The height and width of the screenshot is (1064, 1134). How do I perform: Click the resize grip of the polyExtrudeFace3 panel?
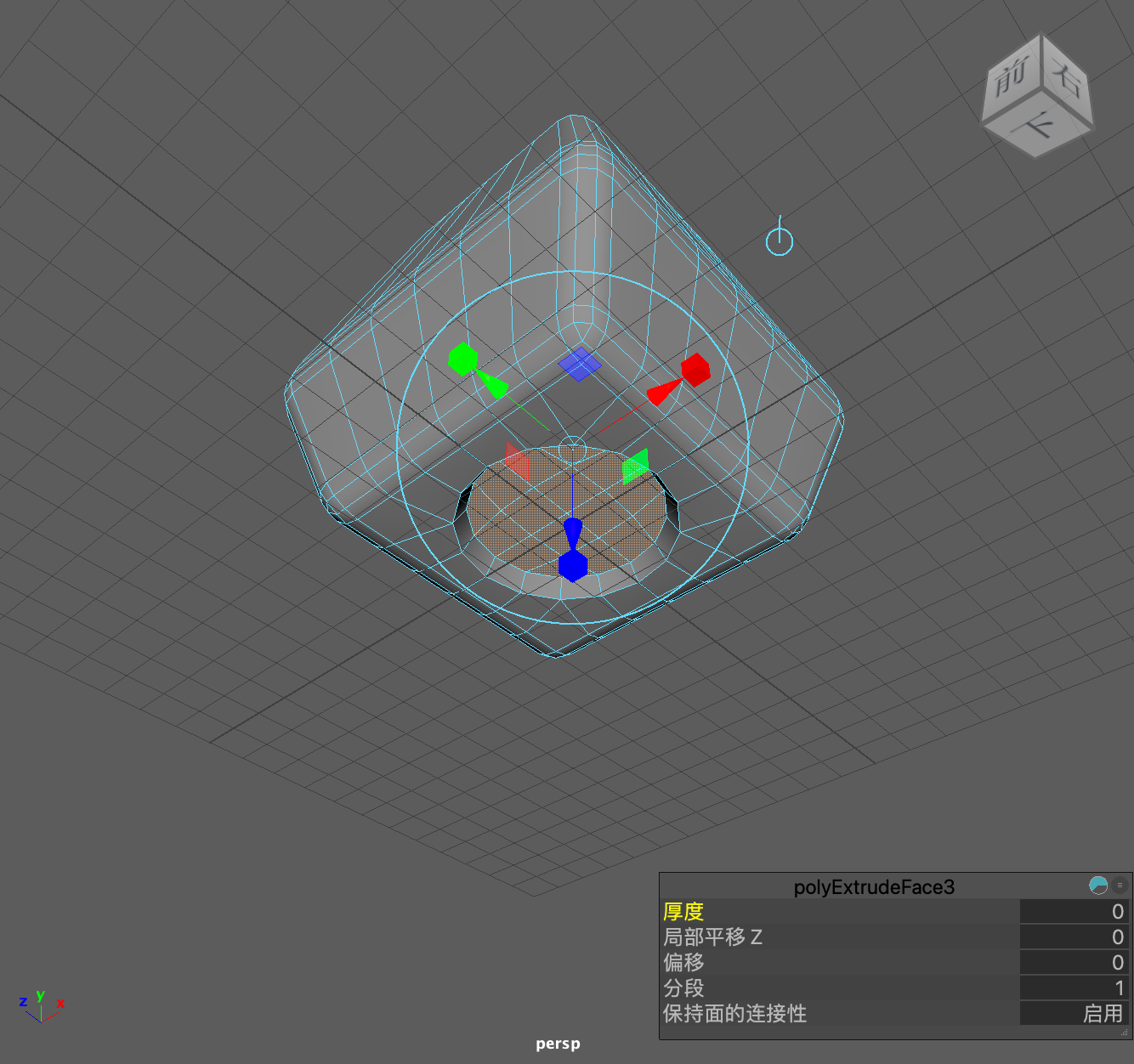coord(1125,1032)
